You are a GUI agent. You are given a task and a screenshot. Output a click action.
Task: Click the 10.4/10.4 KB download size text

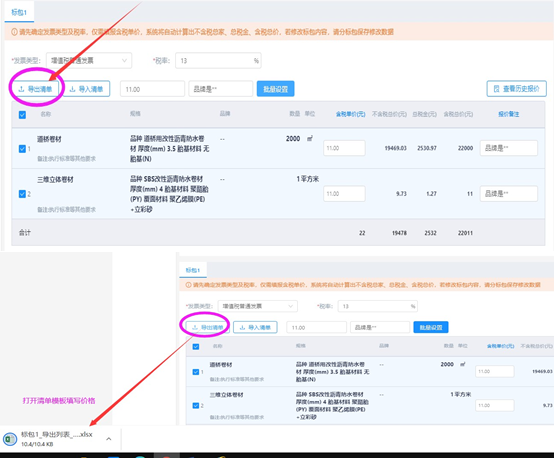coord(37,444)
